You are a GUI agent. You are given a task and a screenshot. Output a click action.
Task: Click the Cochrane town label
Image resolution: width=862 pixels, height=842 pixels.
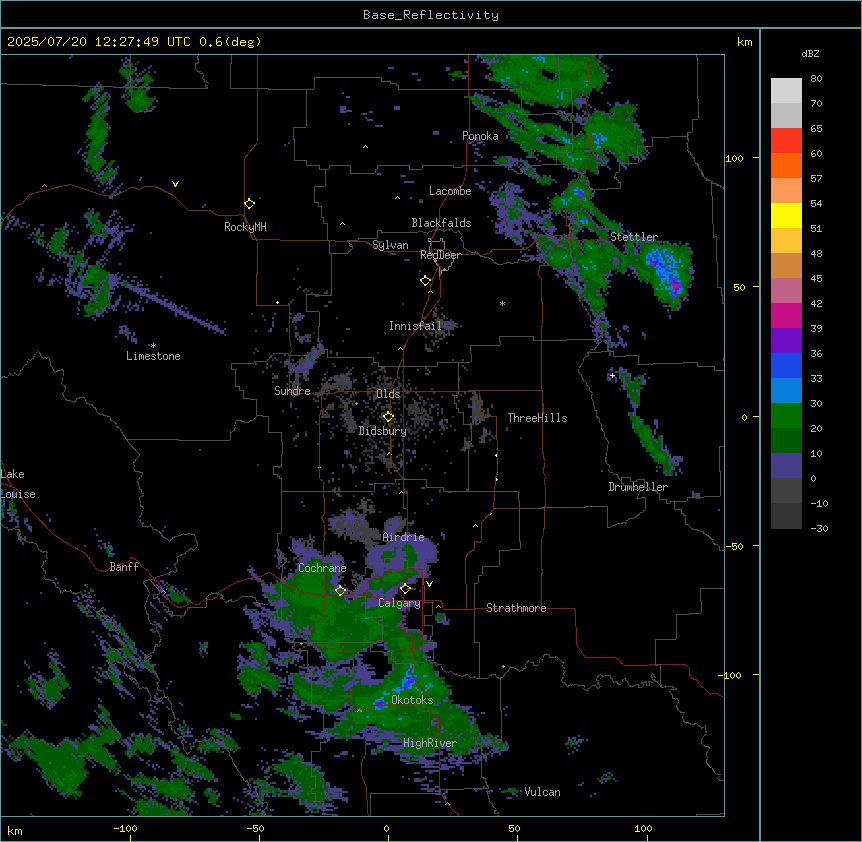tap(322, 568)
